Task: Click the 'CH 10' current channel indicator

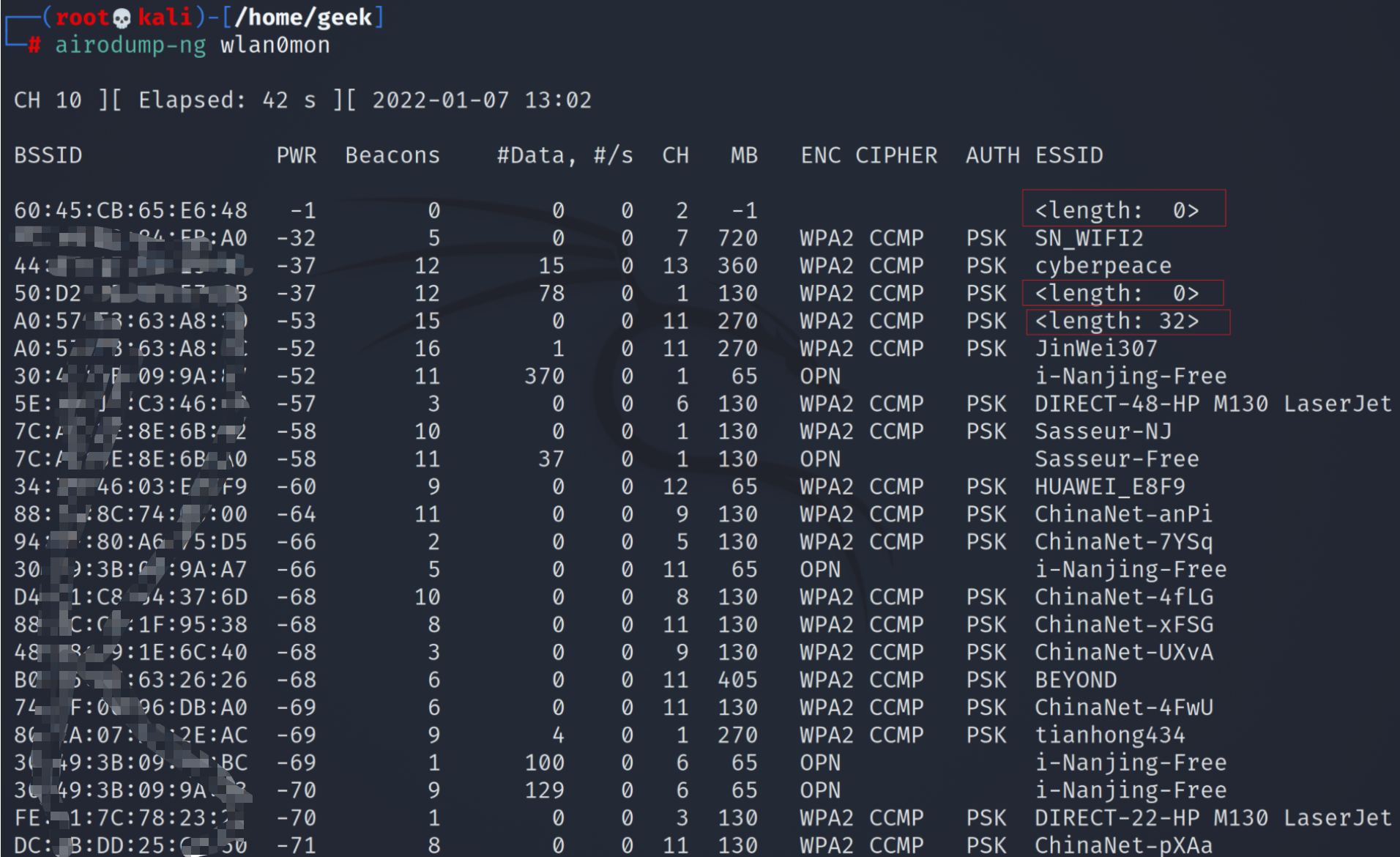Action: pyautogui.click(x=48, y=100)
